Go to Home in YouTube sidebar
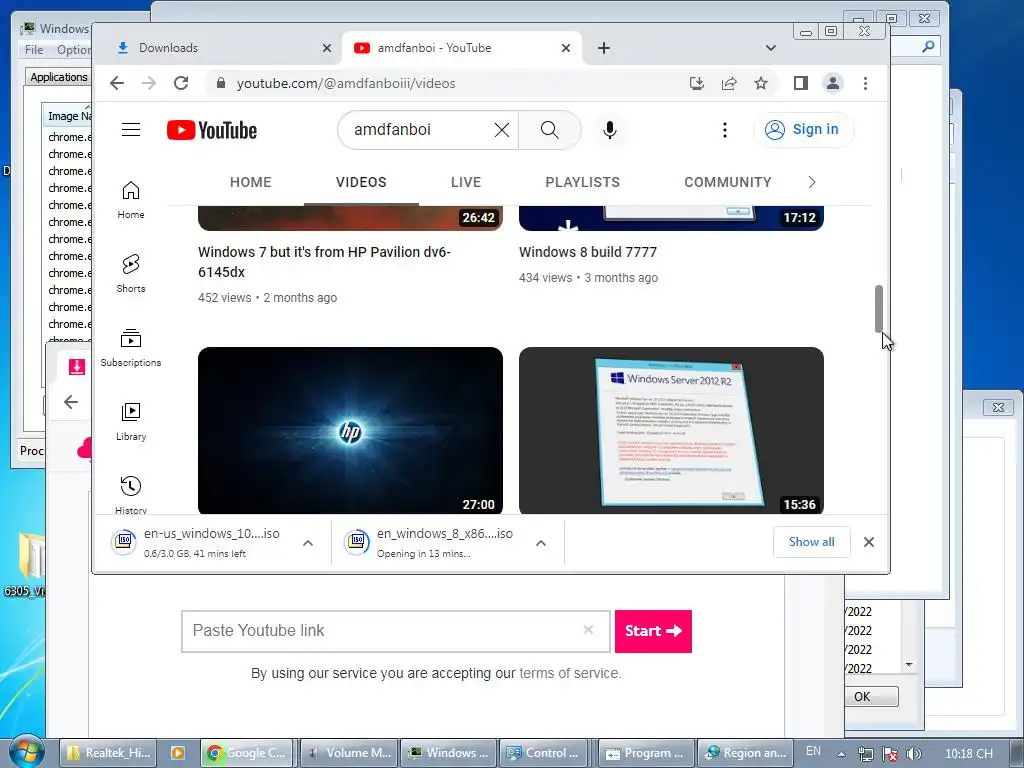Viewport: 1024px width, 768px height. [x=131, y=200]
